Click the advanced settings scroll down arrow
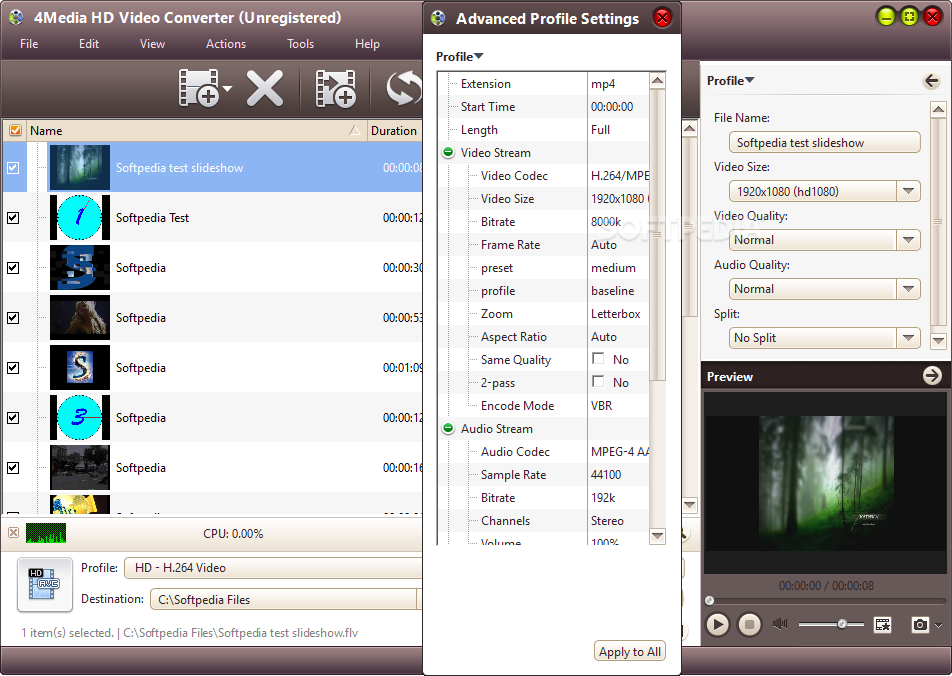Screen dimensions: 952x676 pyautogui.click(x=658, y=536)
